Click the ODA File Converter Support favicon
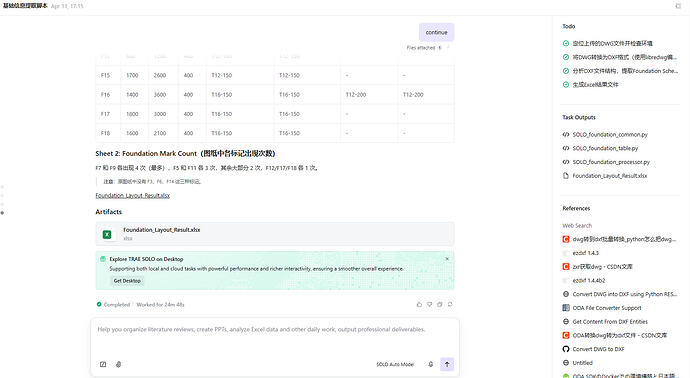This screenshot has width=690, height=378. [566, 308]
